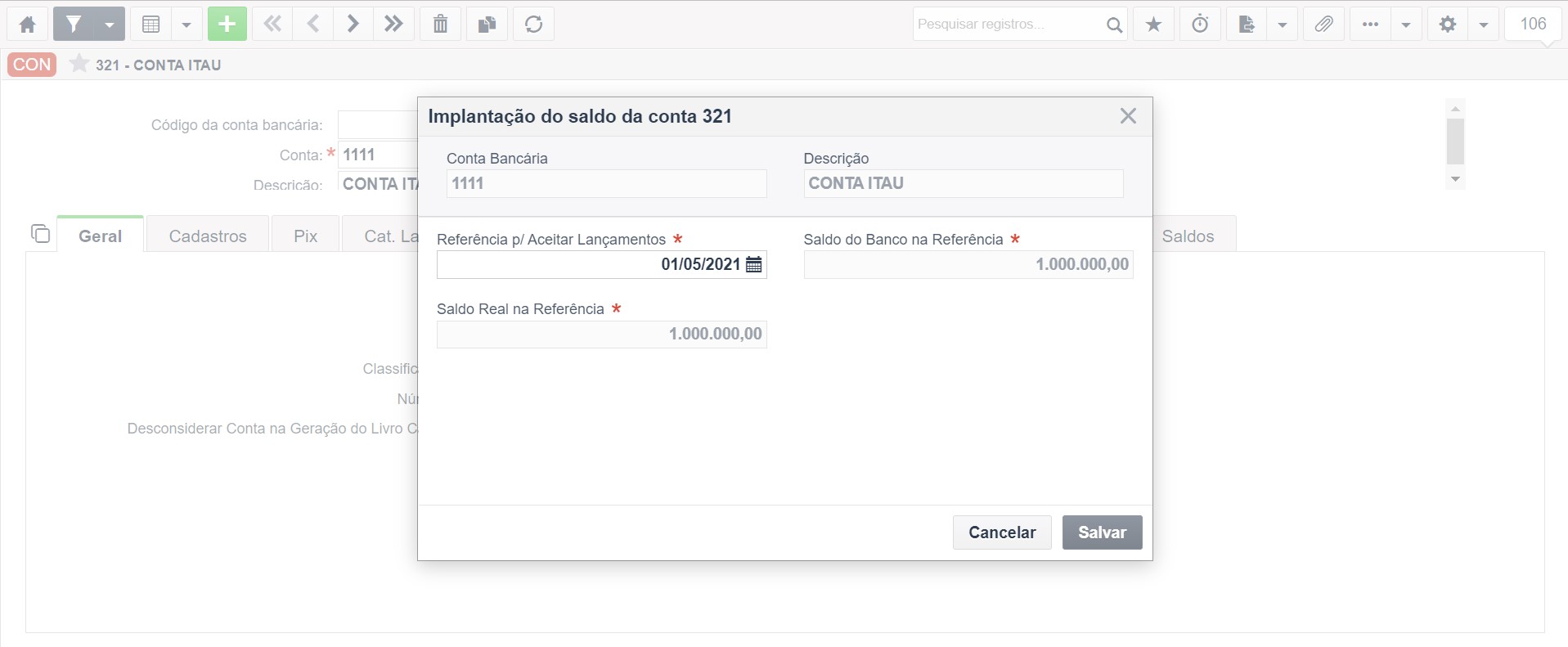Click the Cancelar button

point(1002,532)
